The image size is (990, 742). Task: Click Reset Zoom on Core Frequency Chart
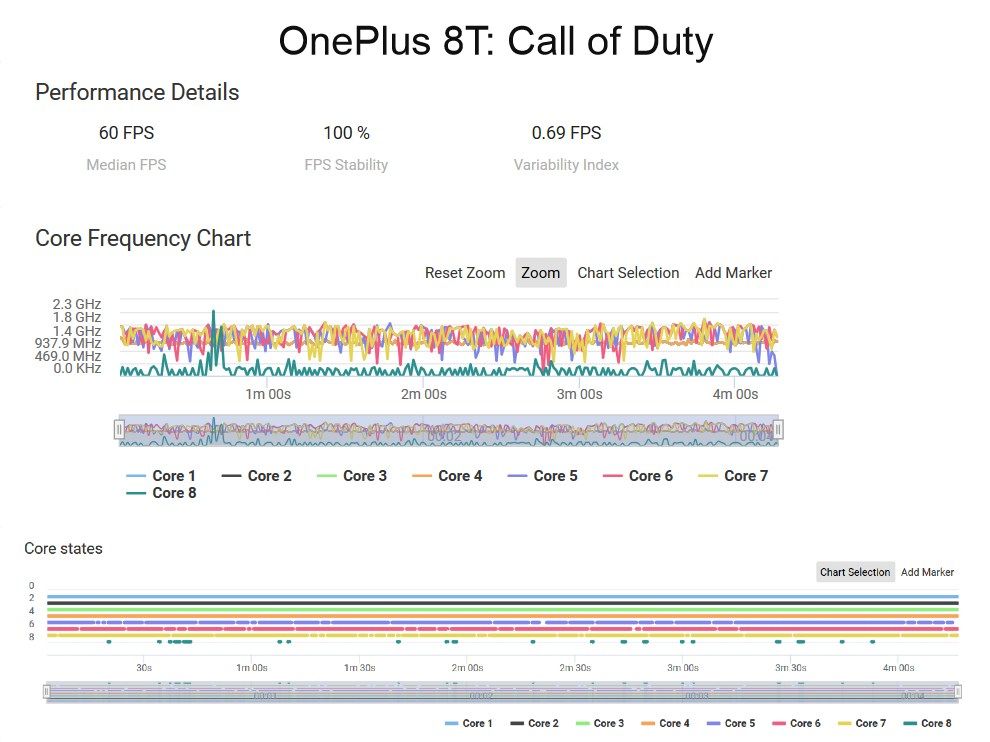click(465, 273)
